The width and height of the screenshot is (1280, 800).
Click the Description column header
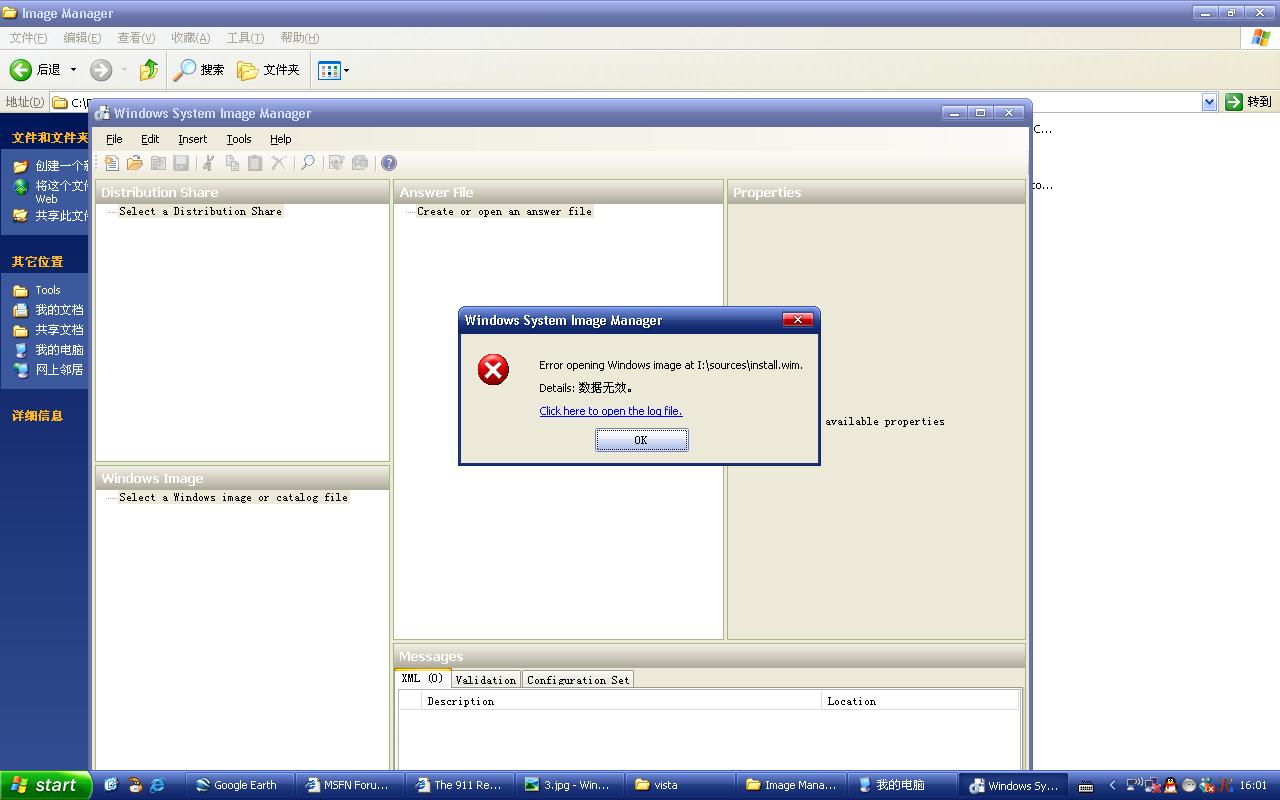pos(622,701)
